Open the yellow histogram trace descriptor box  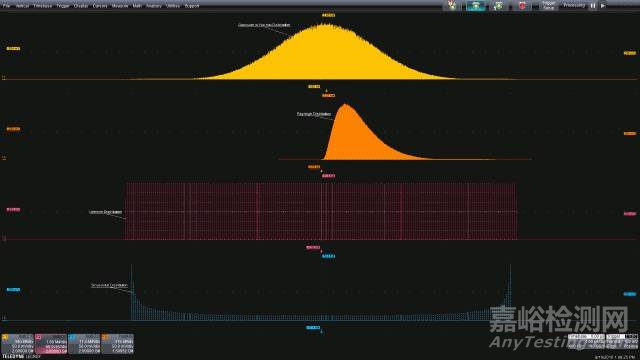click(17, 344)
